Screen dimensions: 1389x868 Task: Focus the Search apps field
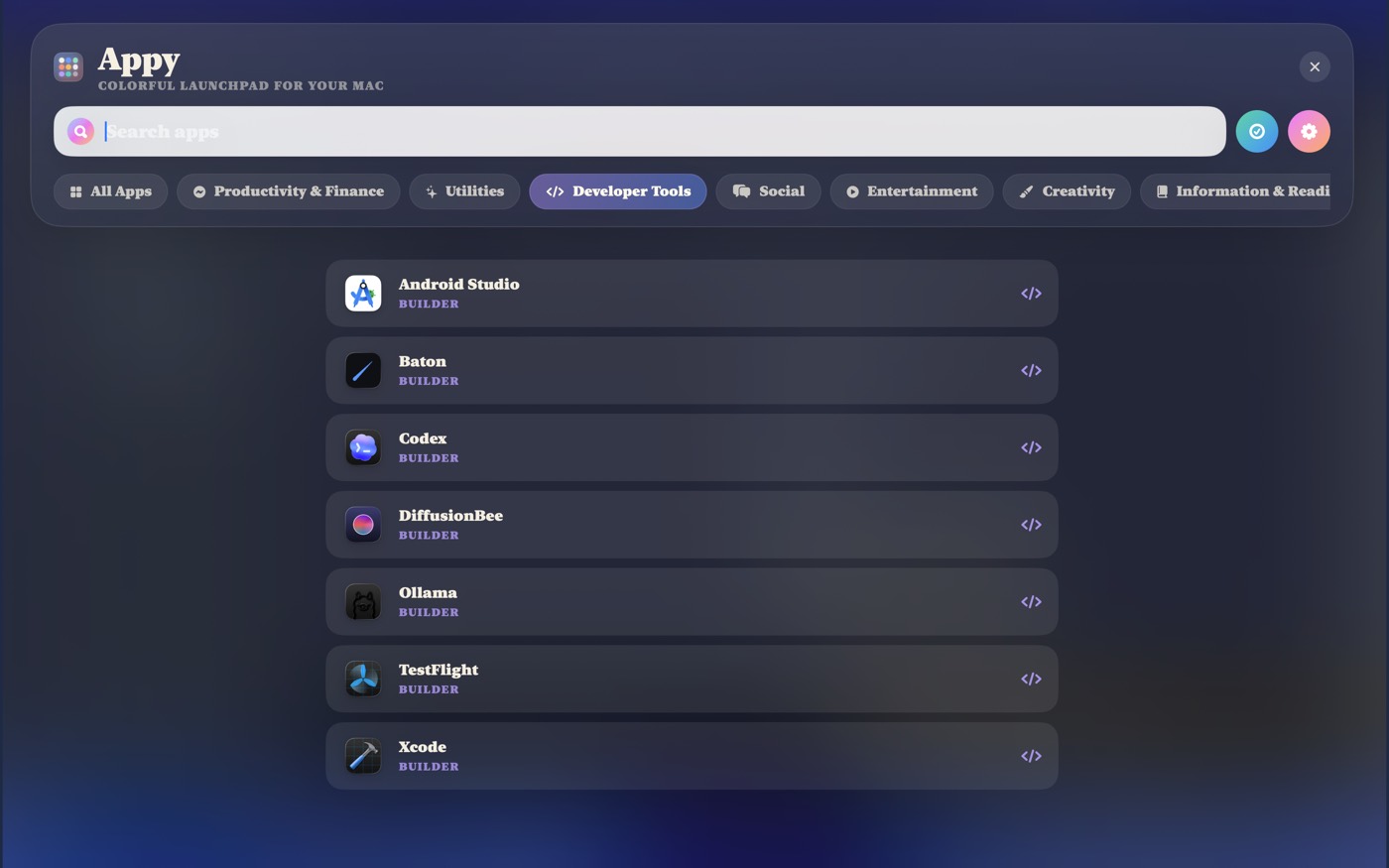click(640, 131)
